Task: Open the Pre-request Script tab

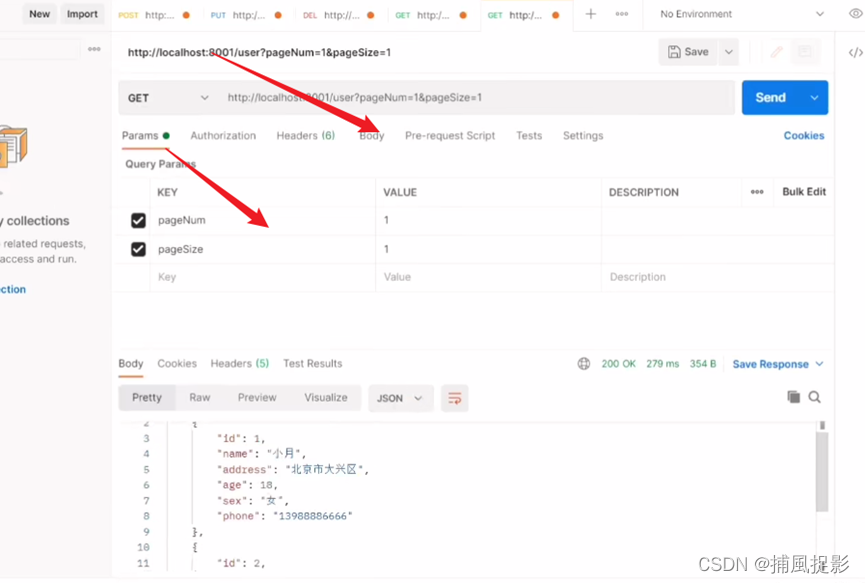Action: coord(450,136)
